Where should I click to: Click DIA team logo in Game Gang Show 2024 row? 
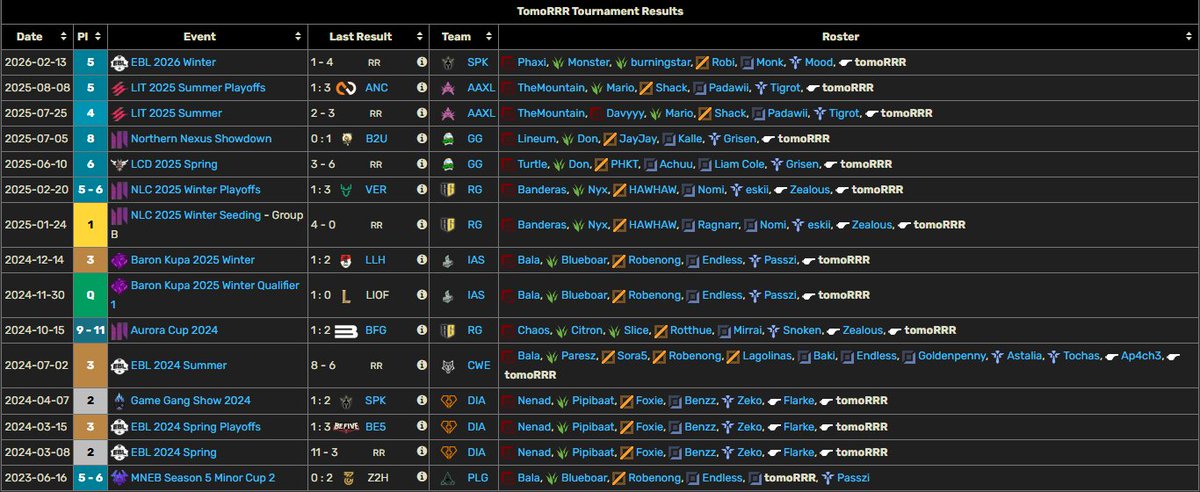pos(448,401)
